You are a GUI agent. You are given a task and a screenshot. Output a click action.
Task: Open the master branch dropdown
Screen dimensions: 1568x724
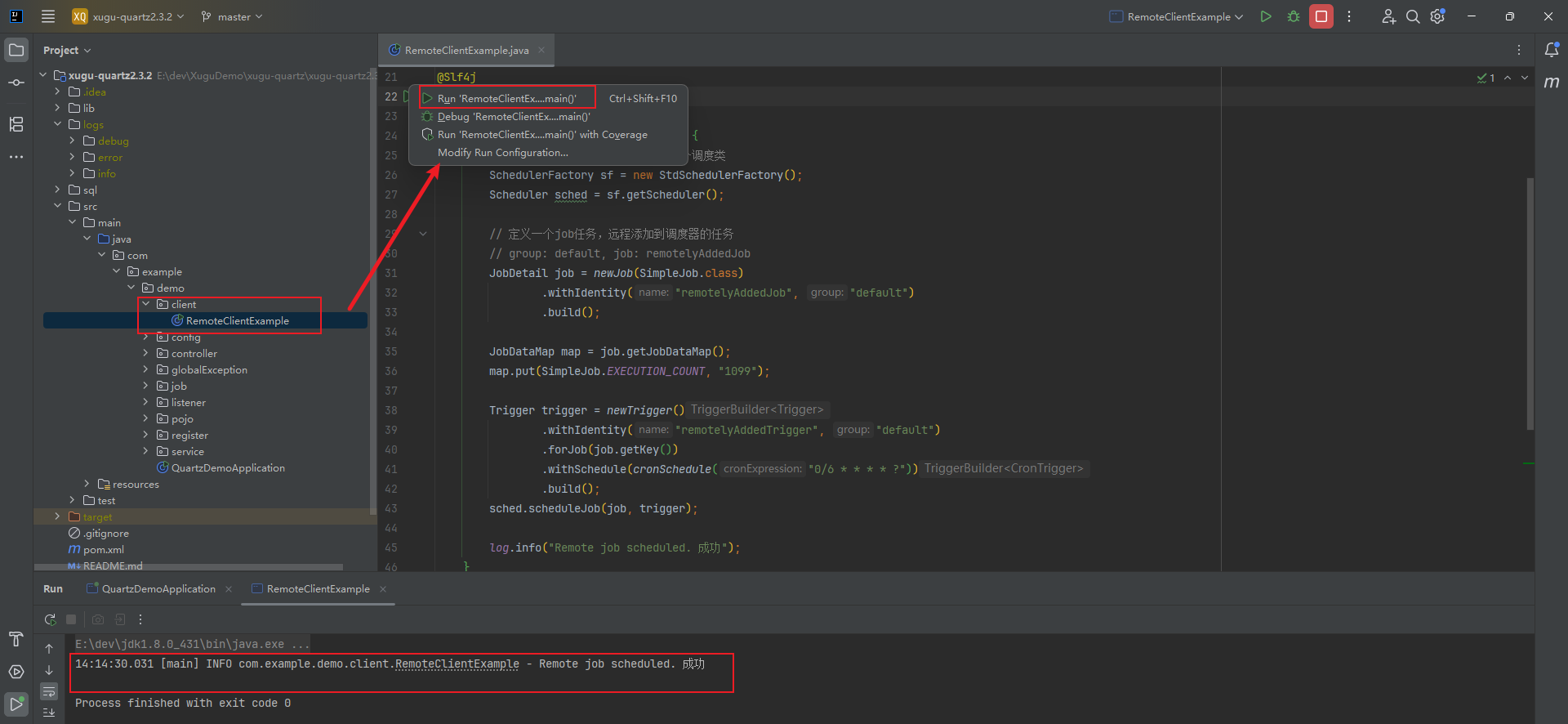(x=233, y=16)
